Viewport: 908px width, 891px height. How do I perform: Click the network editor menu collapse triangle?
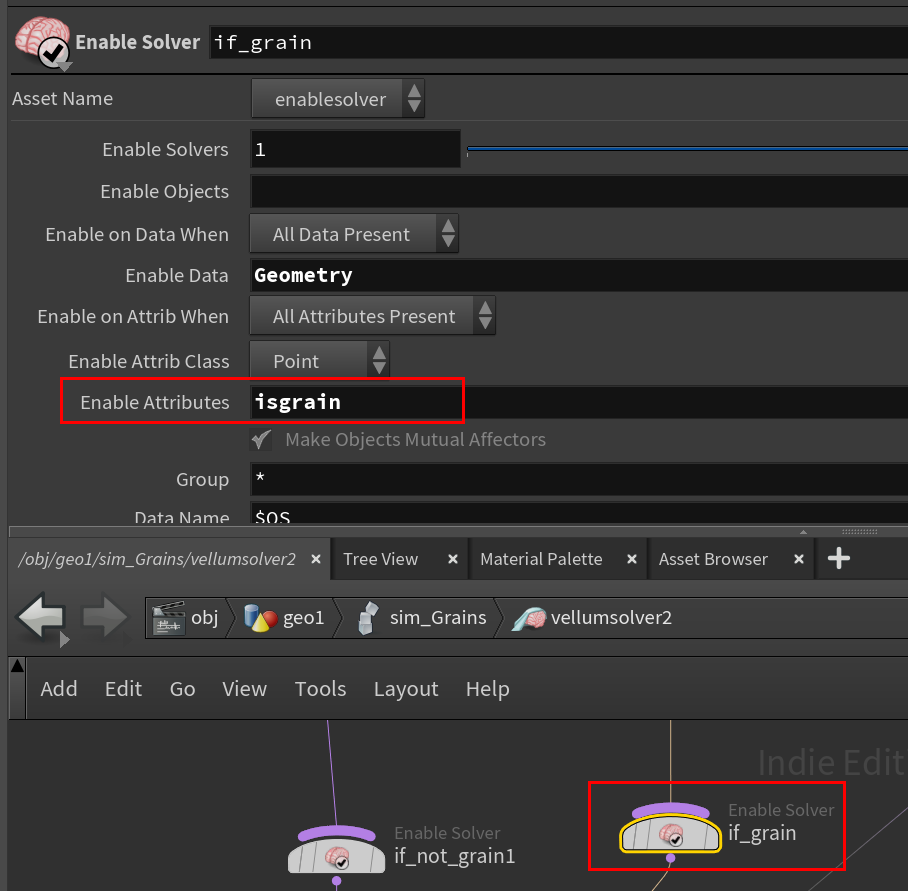click(17, 666)
